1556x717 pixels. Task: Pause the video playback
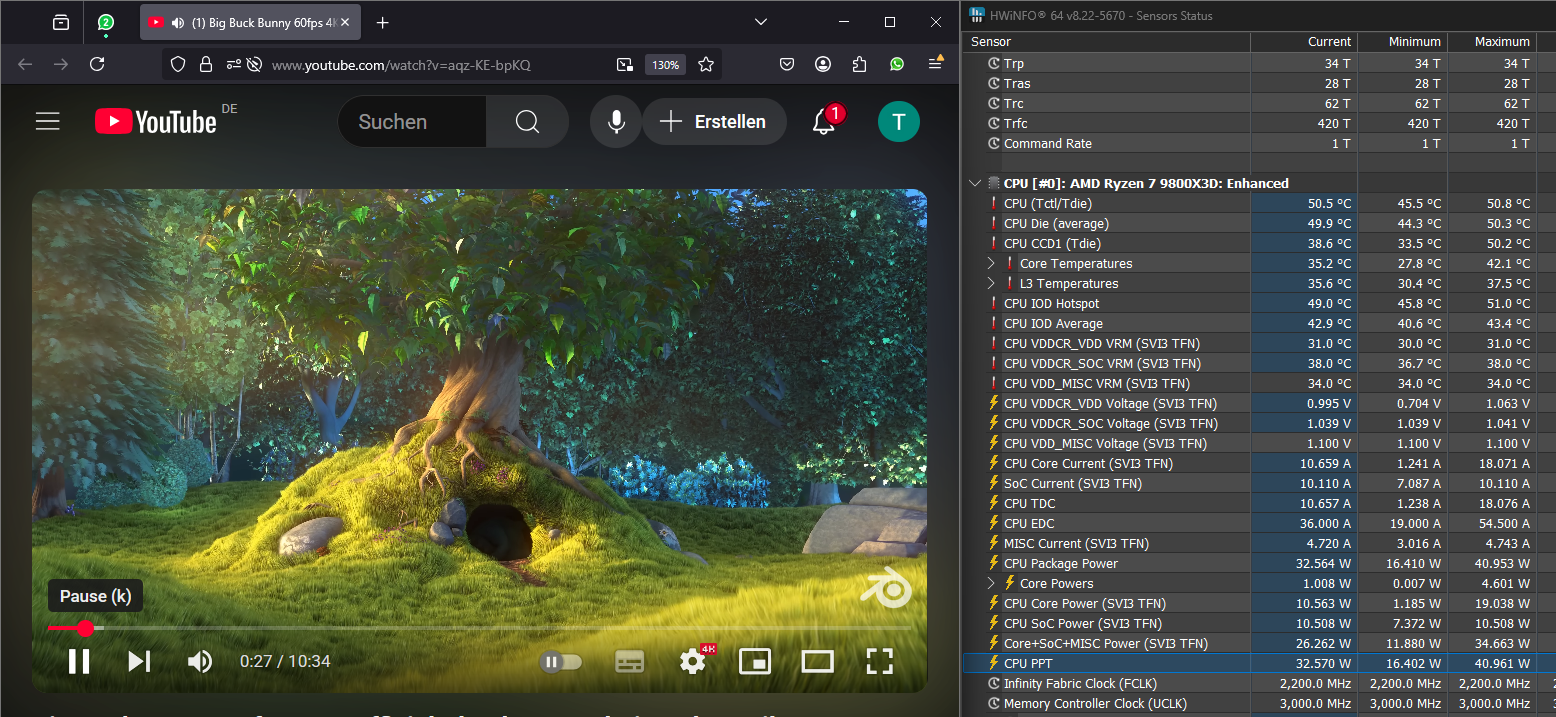(79, 661)
